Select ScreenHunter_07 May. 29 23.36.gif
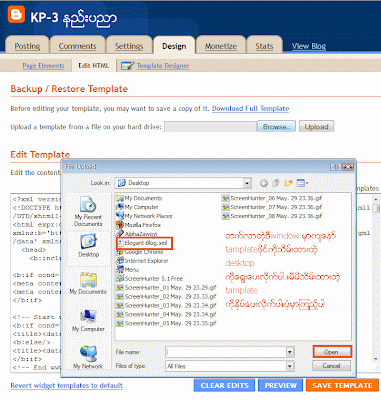This screenshot has width=381, height=400. tap(272, 207)
